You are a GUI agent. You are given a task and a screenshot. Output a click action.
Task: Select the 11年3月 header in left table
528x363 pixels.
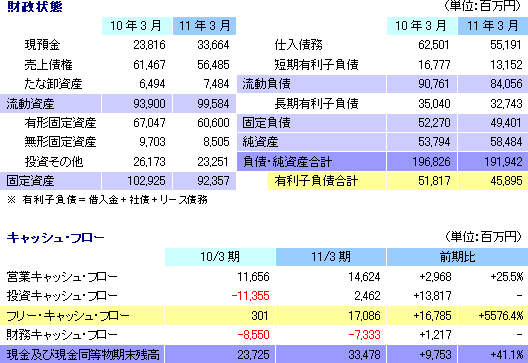204,26
